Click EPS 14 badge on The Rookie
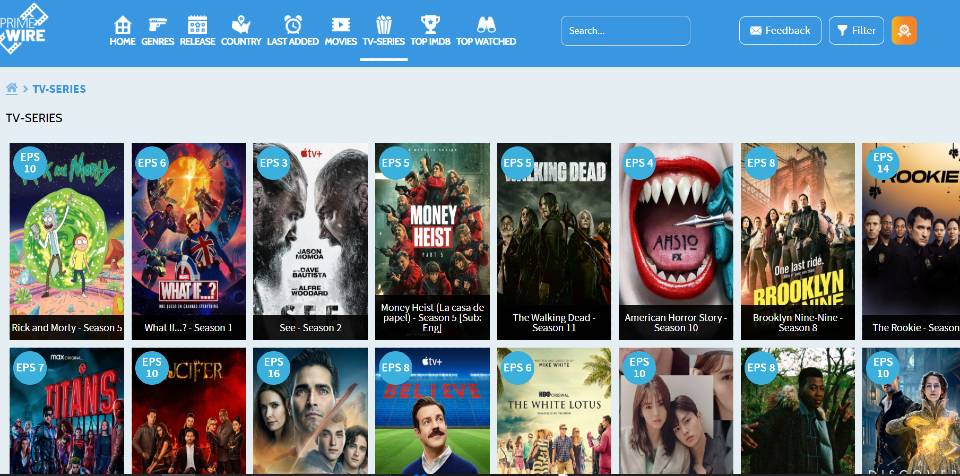960x476 pixels. pyautogui.click(x=883, y=163)
